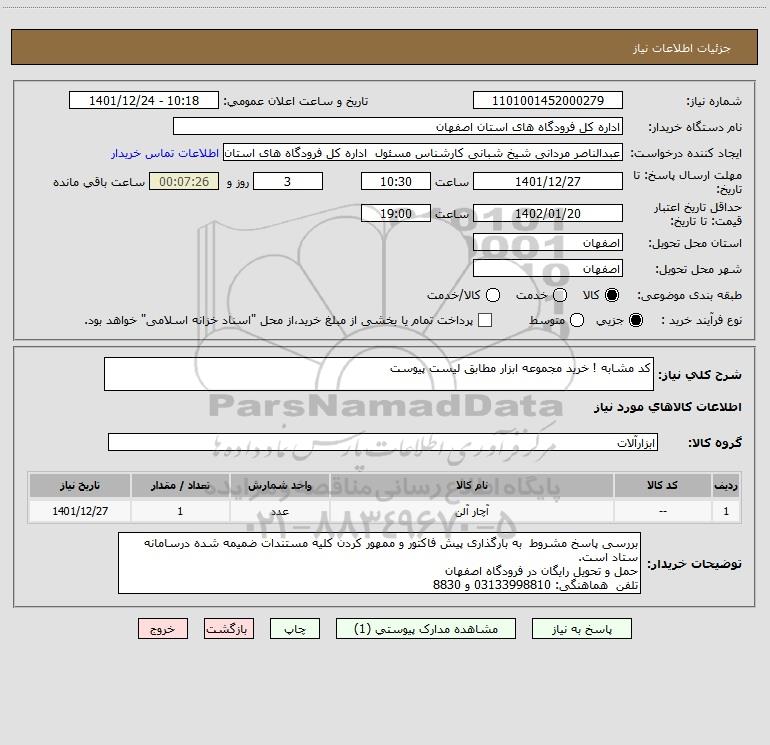
Task: Click the نام کالا column header
Action: click(471, 486)
